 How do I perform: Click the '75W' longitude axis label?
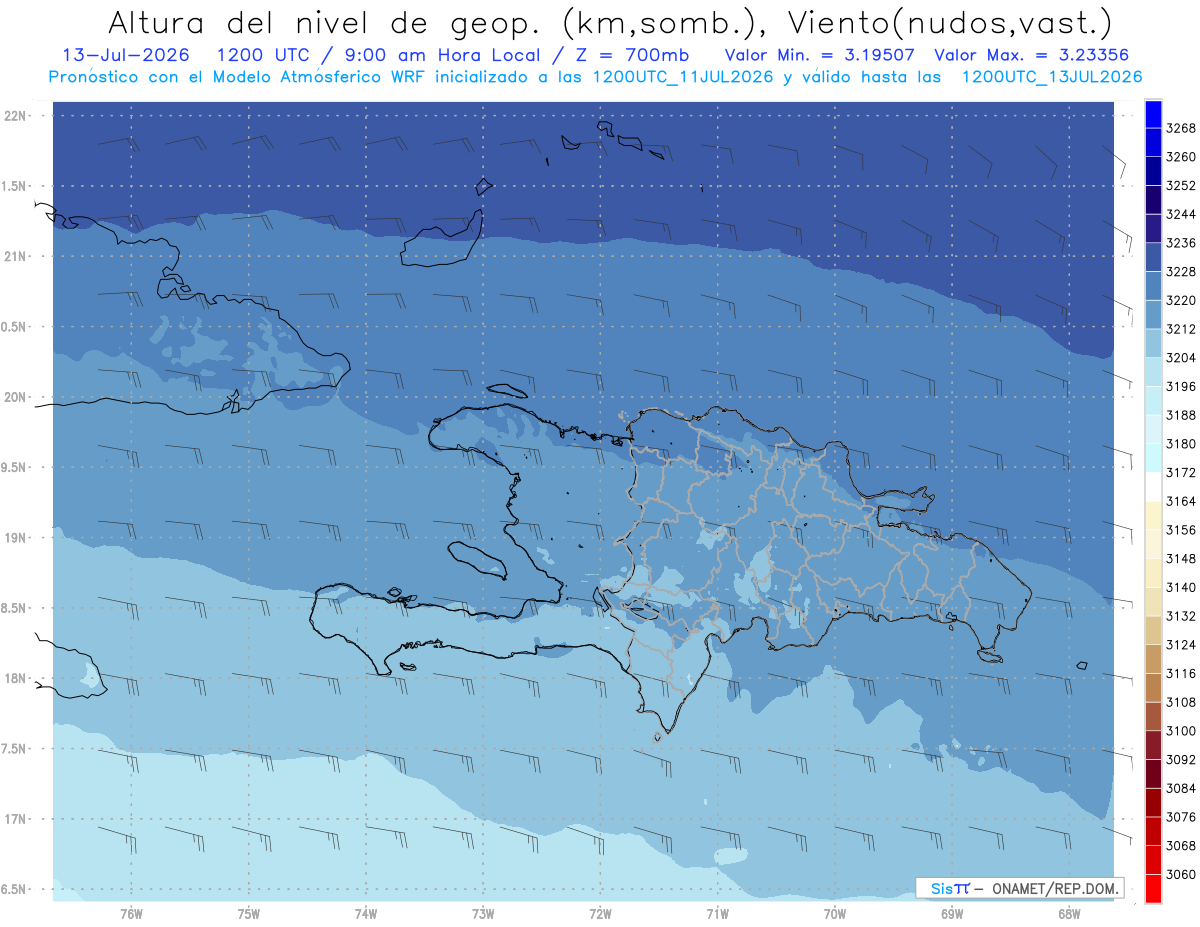point(249,913)
